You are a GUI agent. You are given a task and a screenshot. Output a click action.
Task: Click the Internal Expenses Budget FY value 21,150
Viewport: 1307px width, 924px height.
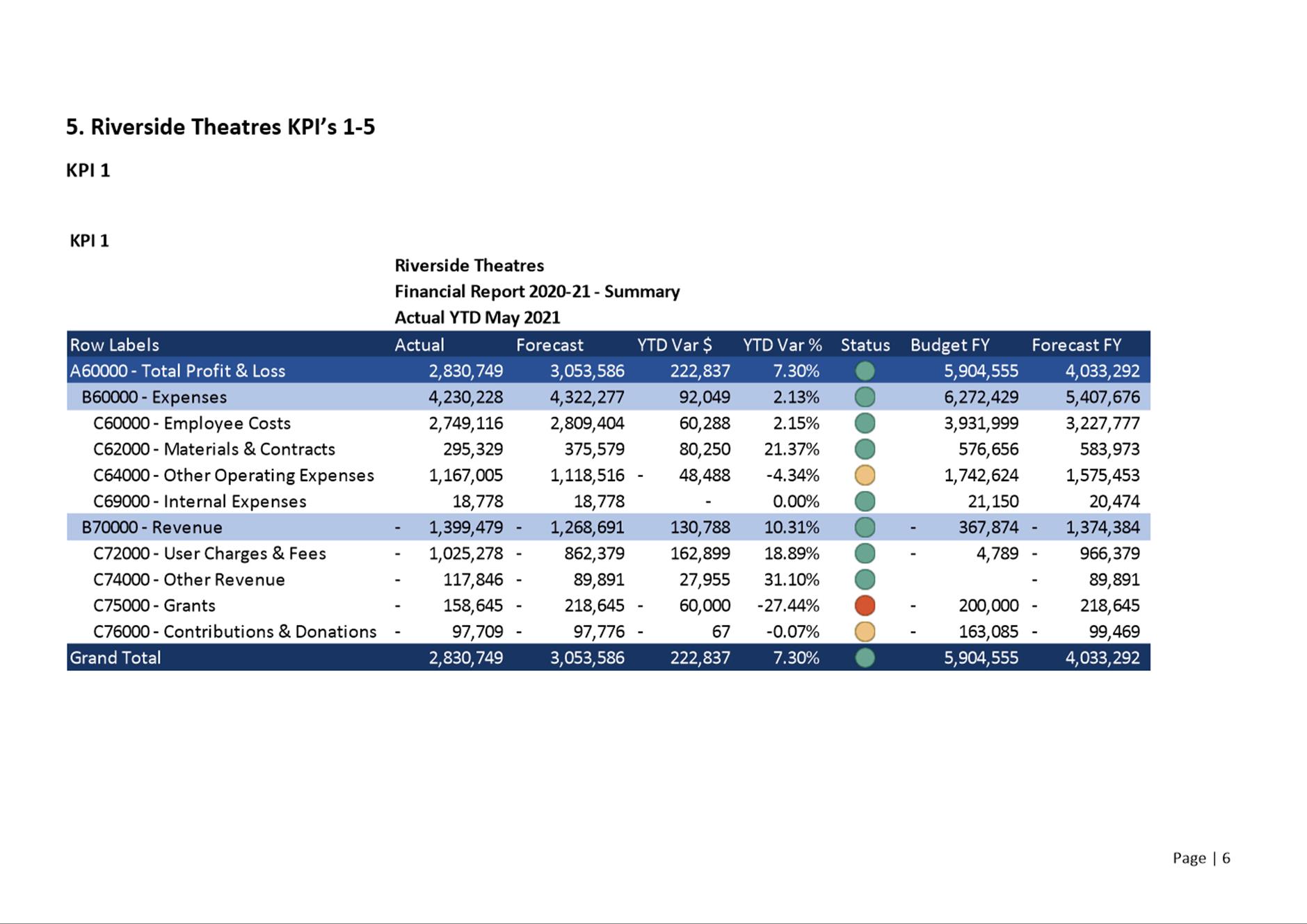coord(993,501)
